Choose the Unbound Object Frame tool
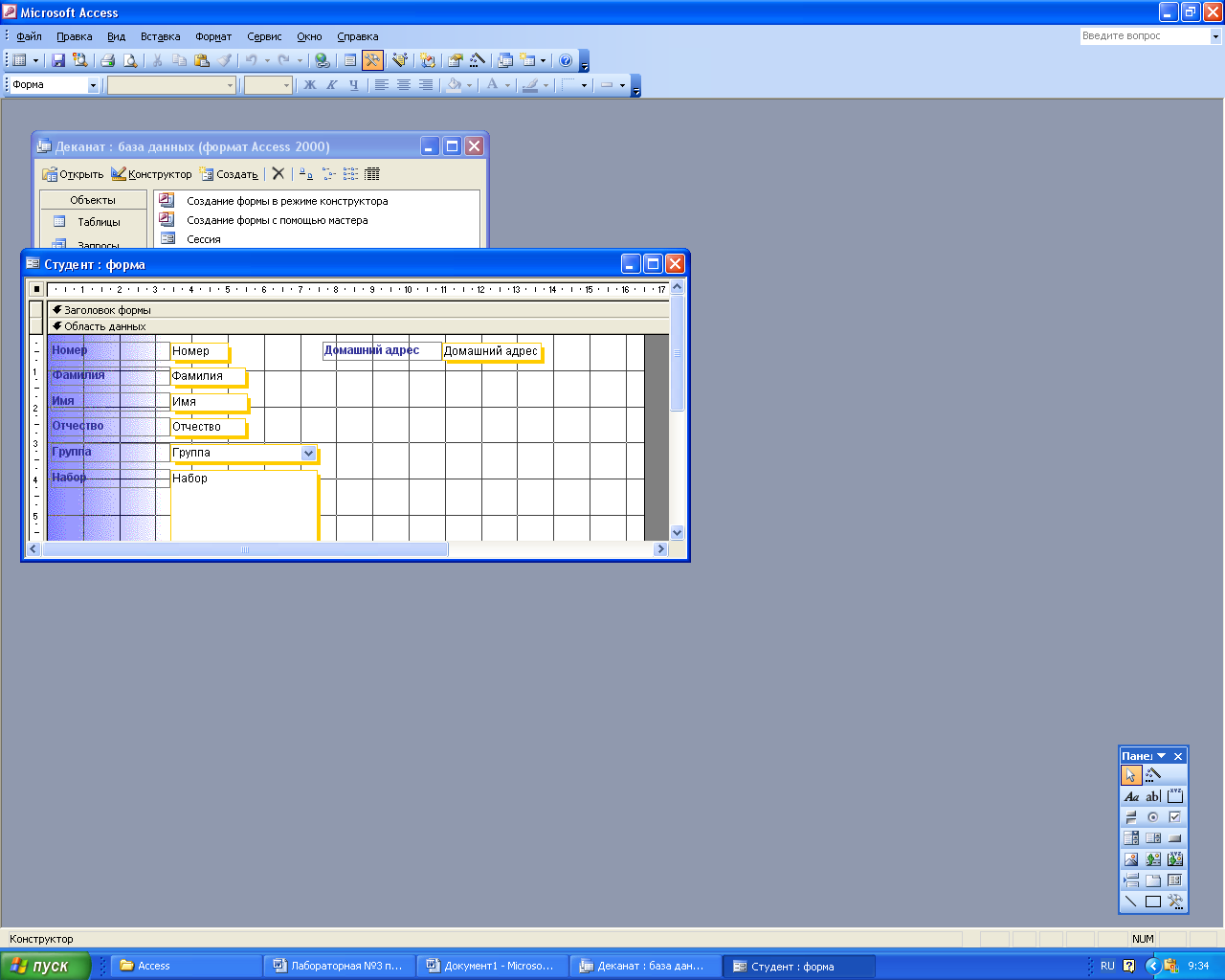The width and height of the screenshot is (1225, 980). (x=1153, y=859)
